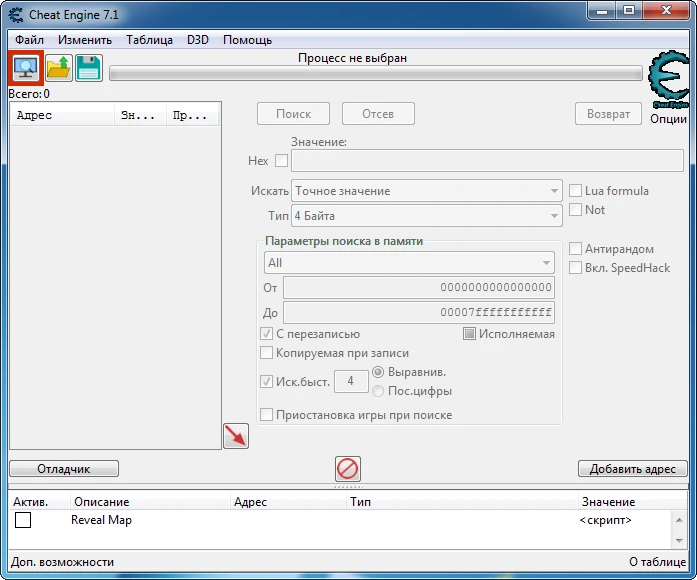The height and width of the screenshot is (580, 697).
Task: Click the Отсев button
Action: click(x=378, y=114)
